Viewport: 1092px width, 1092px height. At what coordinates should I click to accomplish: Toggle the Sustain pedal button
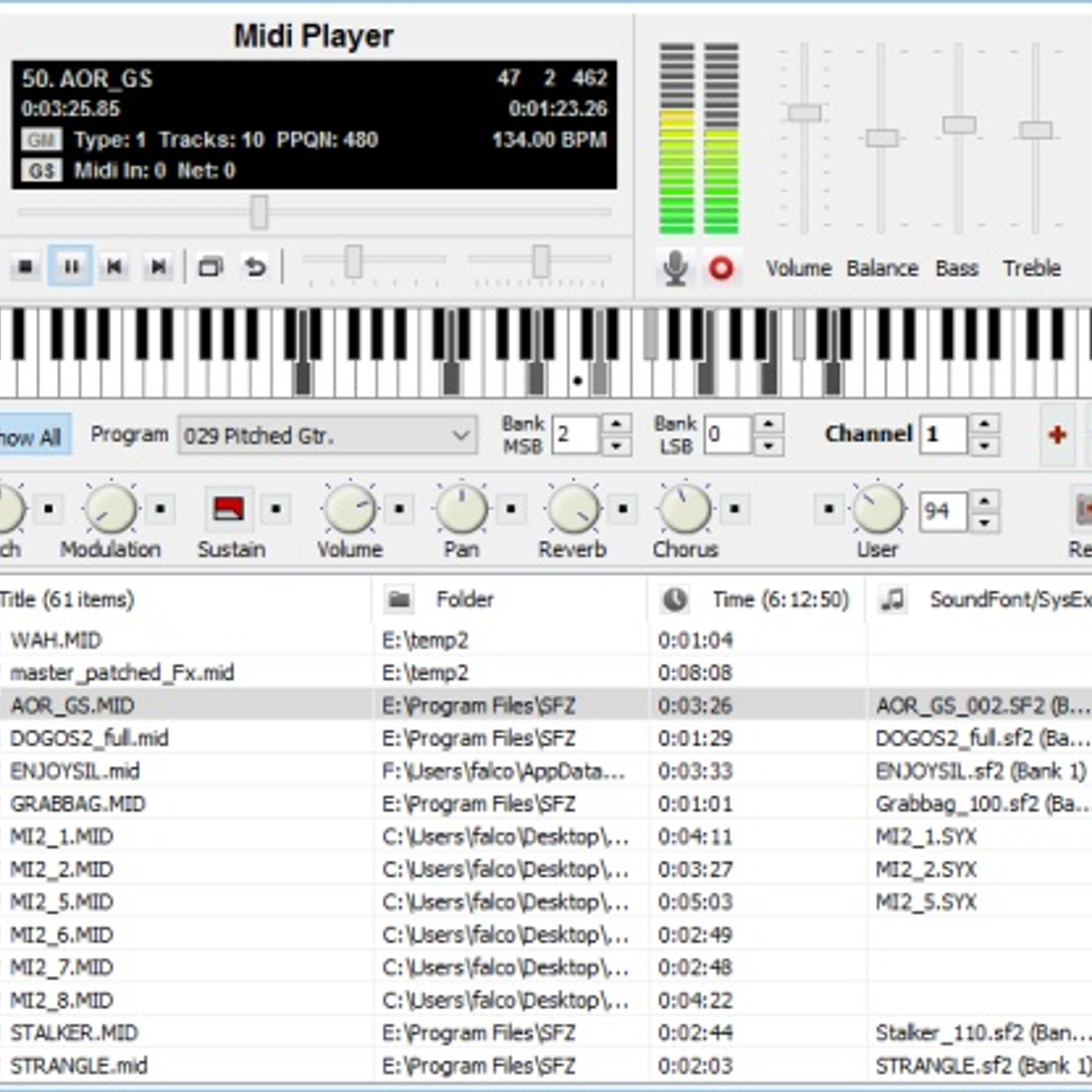tap(227, 509)
